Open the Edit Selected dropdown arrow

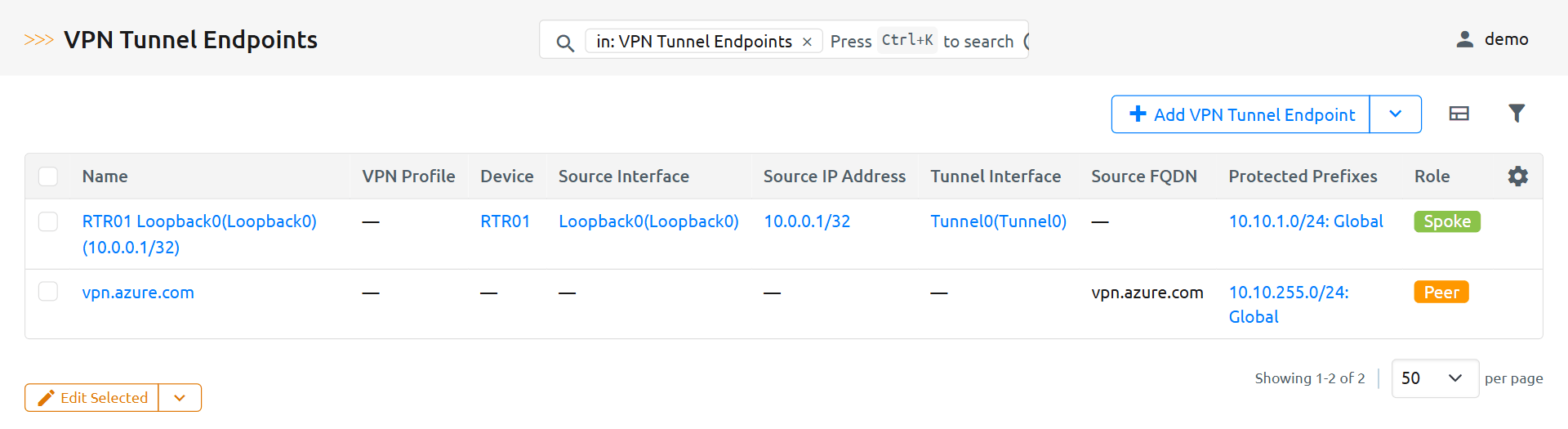click(x=180, y=398)
